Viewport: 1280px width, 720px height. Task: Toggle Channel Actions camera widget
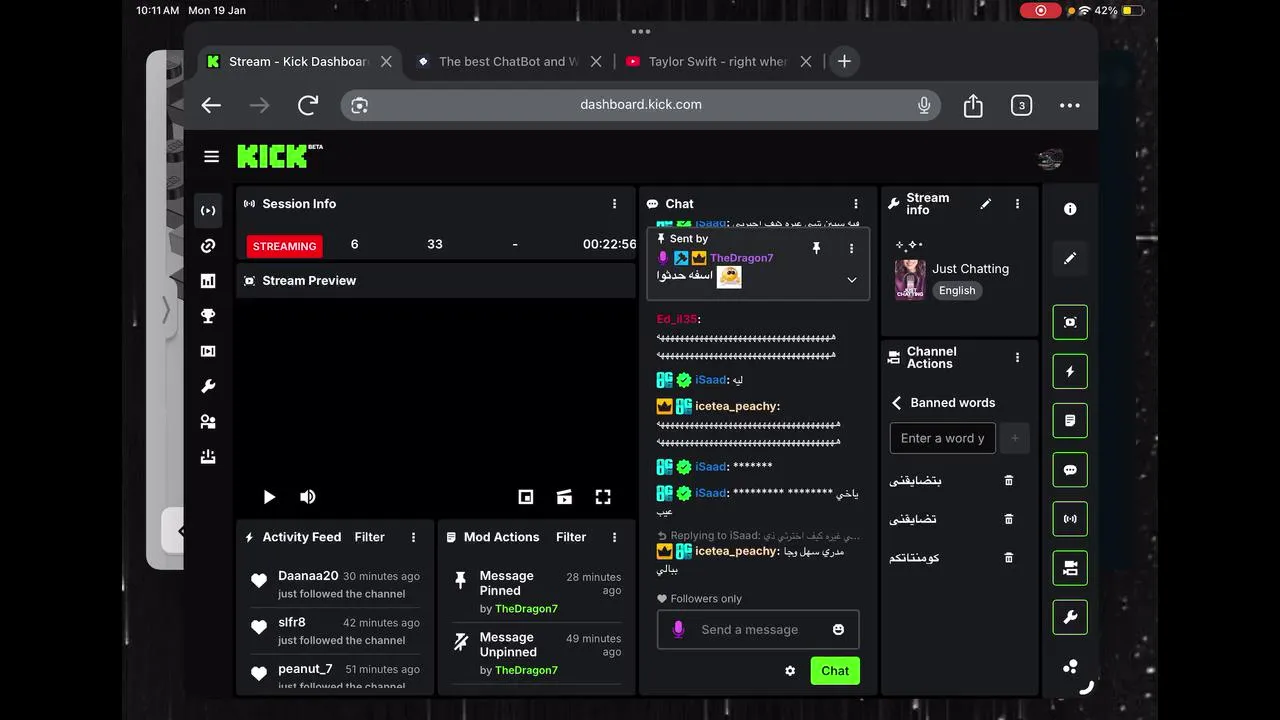pos(1070,568)
